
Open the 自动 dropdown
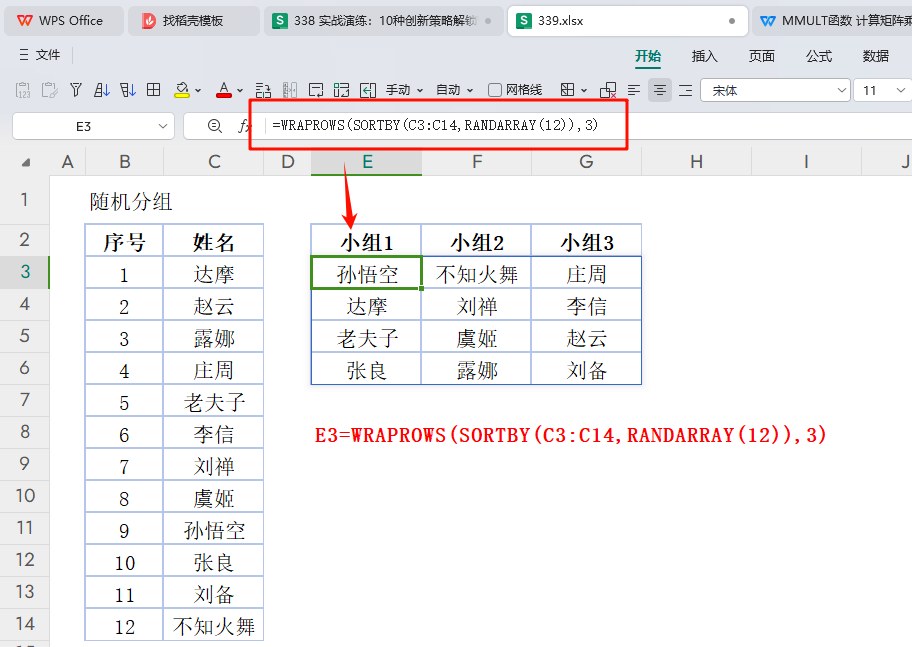(x=454, y=90)
